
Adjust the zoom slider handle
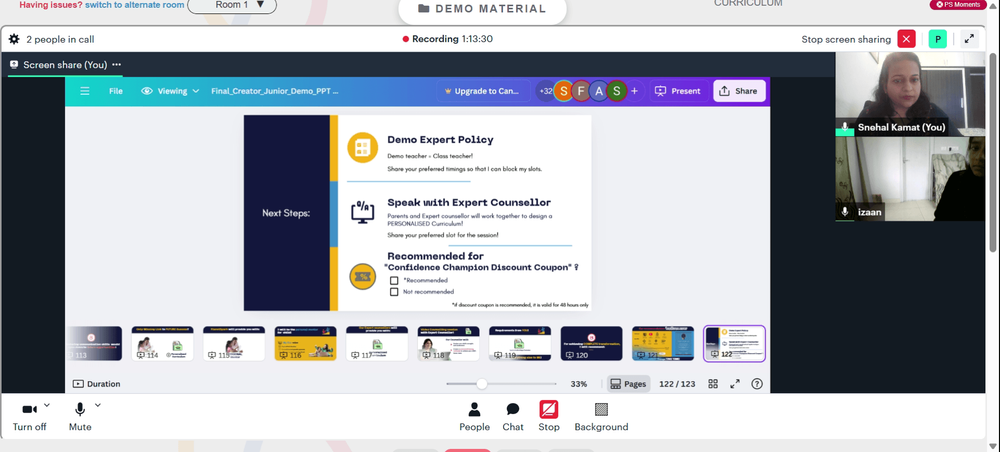tap(482, 384)
